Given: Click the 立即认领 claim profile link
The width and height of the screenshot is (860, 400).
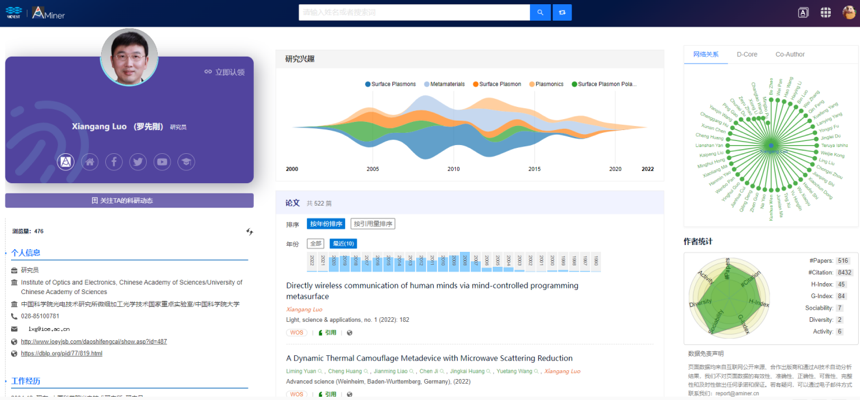Looking at the screenshot, I should pos(225,72).
